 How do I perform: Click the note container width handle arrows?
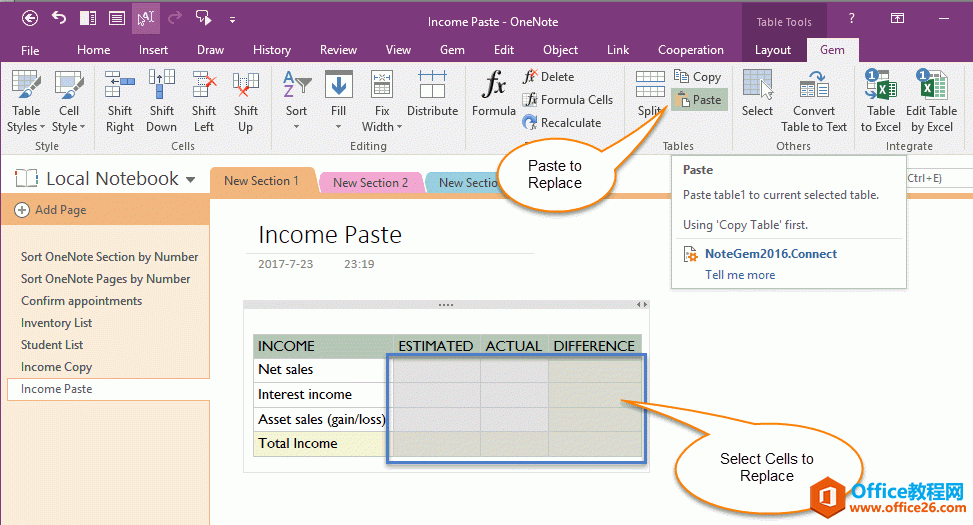pyautogui.click(x=642, y=304)
